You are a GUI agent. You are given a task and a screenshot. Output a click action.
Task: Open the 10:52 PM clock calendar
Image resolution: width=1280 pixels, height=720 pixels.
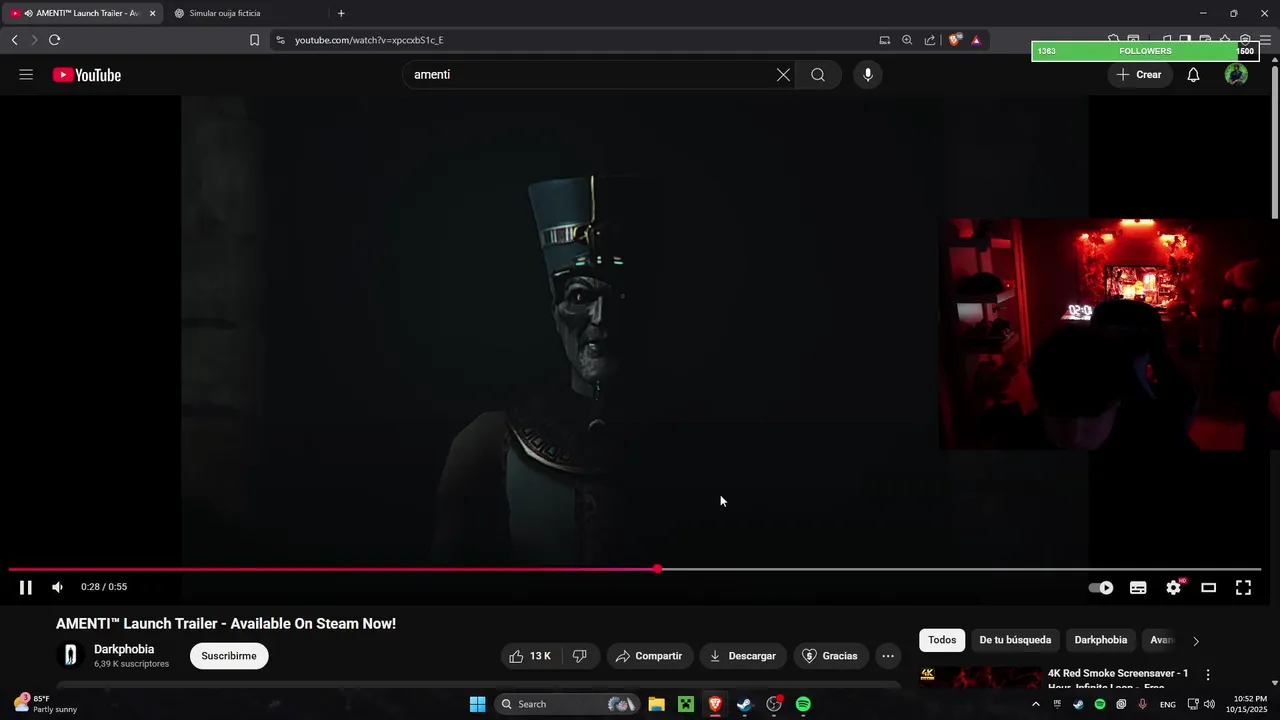coord(1250,704)
